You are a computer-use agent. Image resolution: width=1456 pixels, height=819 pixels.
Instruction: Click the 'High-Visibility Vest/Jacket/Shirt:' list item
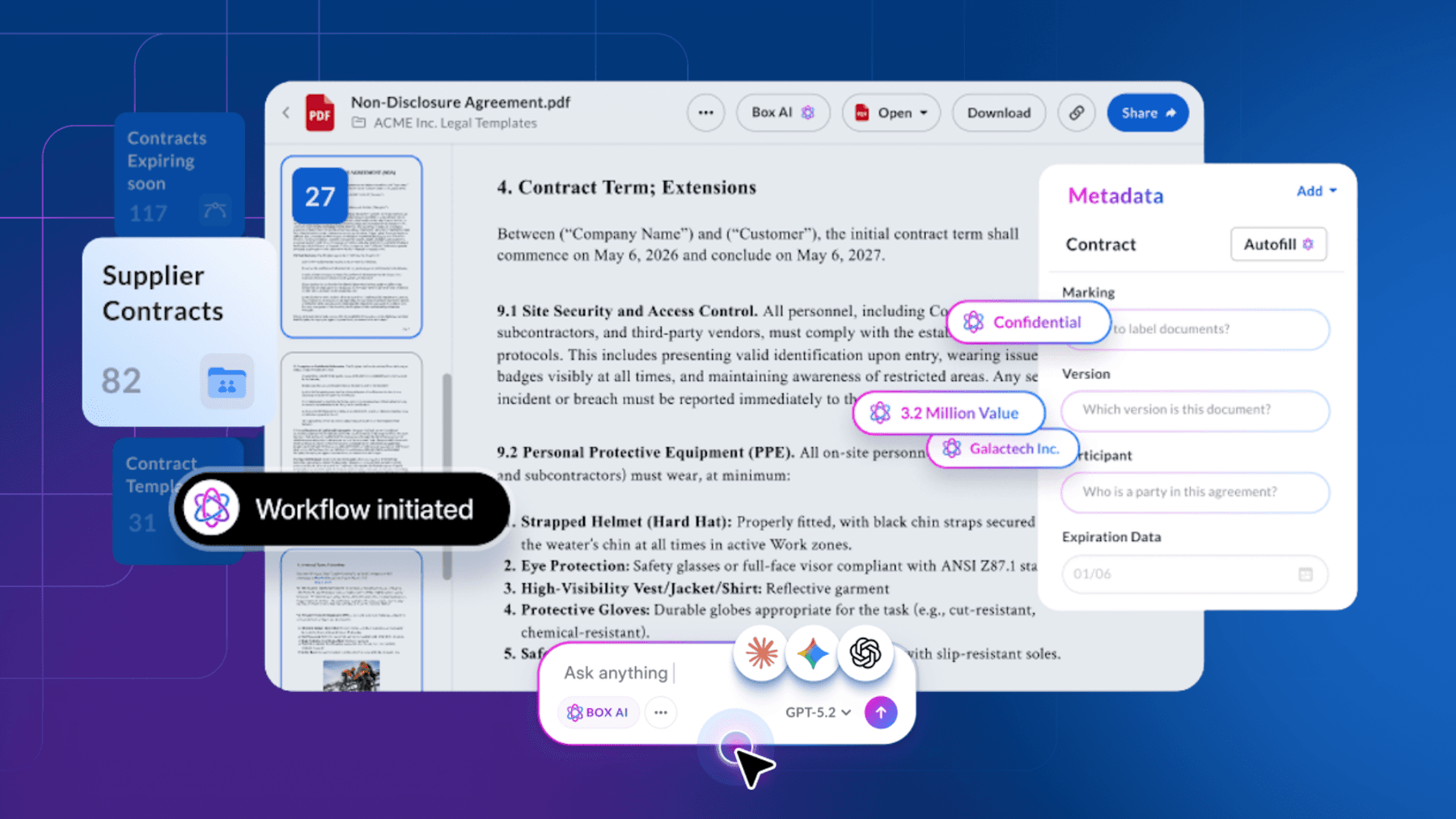coord(641,589)
